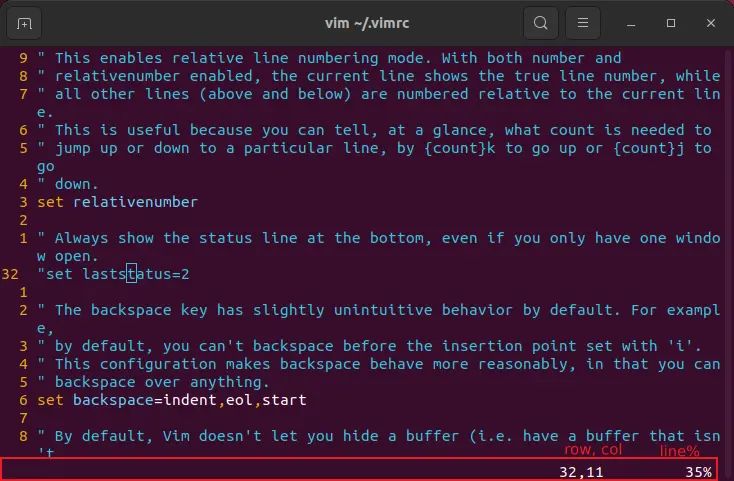The image size is (734, 481).
Task: Click line starting 'This enables relative line numbering'
Action: tap(329, 58)
